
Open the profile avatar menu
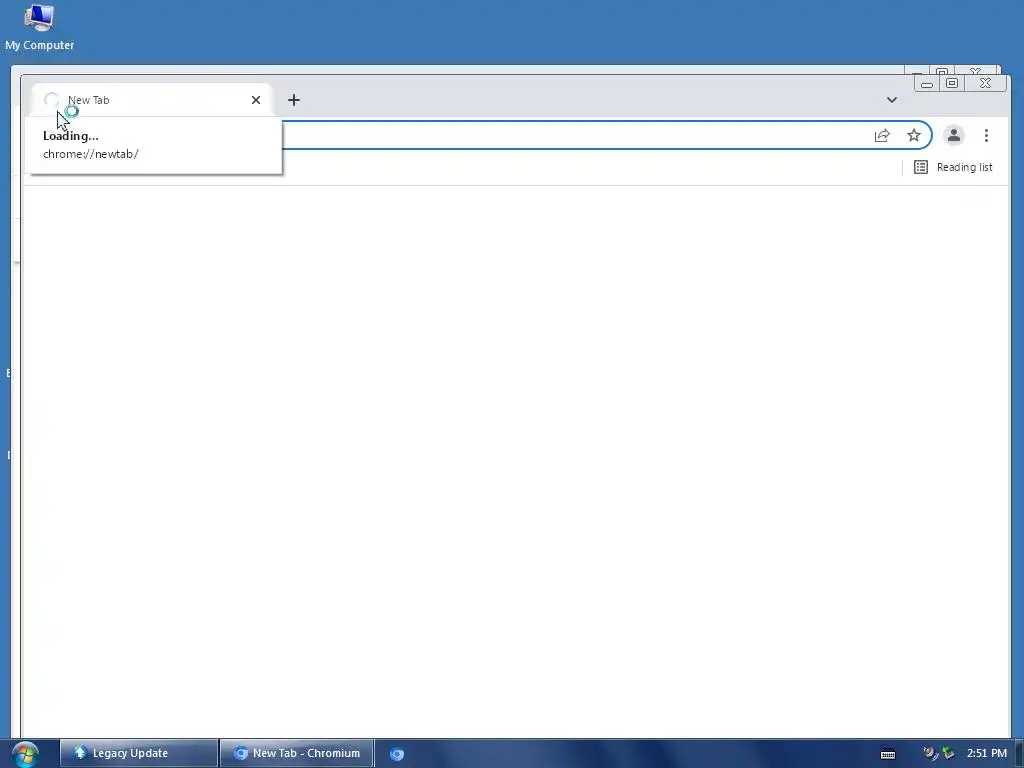(953, 135)
